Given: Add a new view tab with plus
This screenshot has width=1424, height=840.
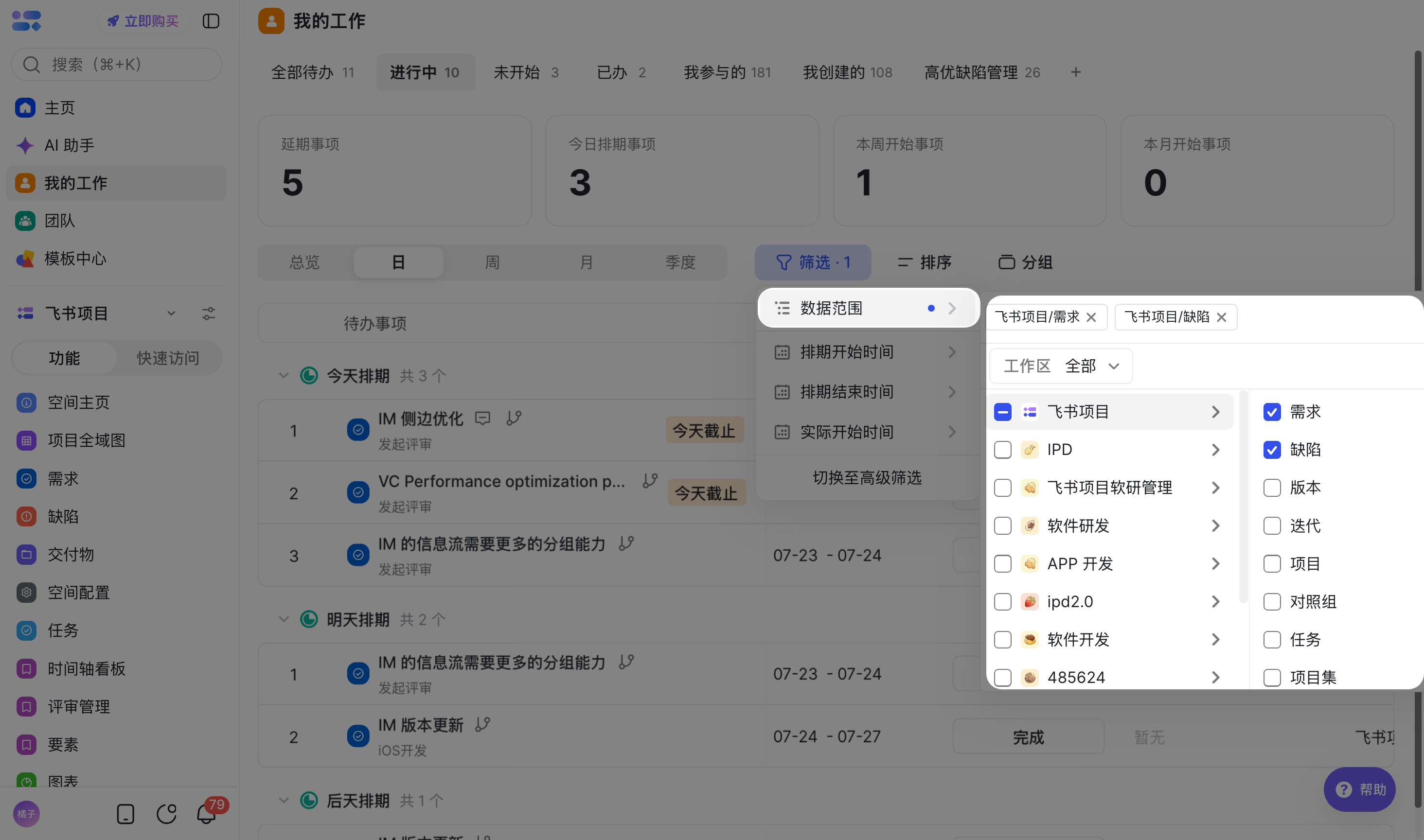Looking at the screenshot, I should (1076, 72).
